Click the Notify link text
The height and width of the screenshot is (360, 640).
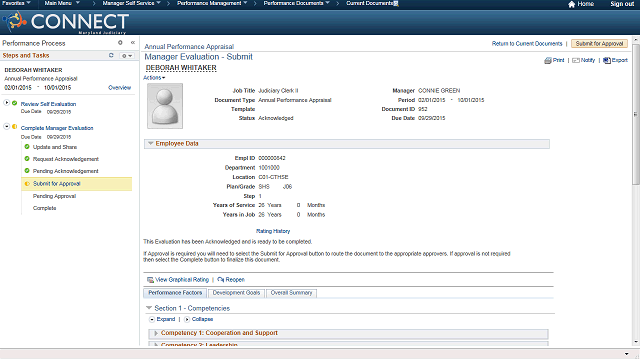coord(588,60)
